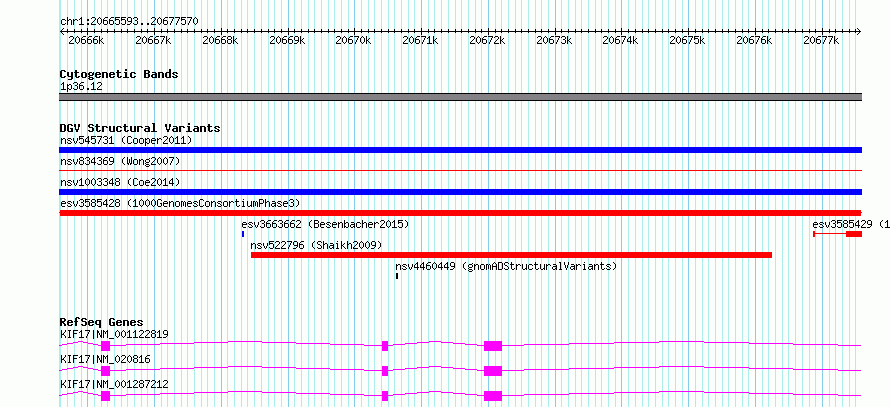This screenshot has height=407, width=890.
Task: Open nsv4460449 (gnomADStructuralVariants) label
Action: tap(506, 266)
